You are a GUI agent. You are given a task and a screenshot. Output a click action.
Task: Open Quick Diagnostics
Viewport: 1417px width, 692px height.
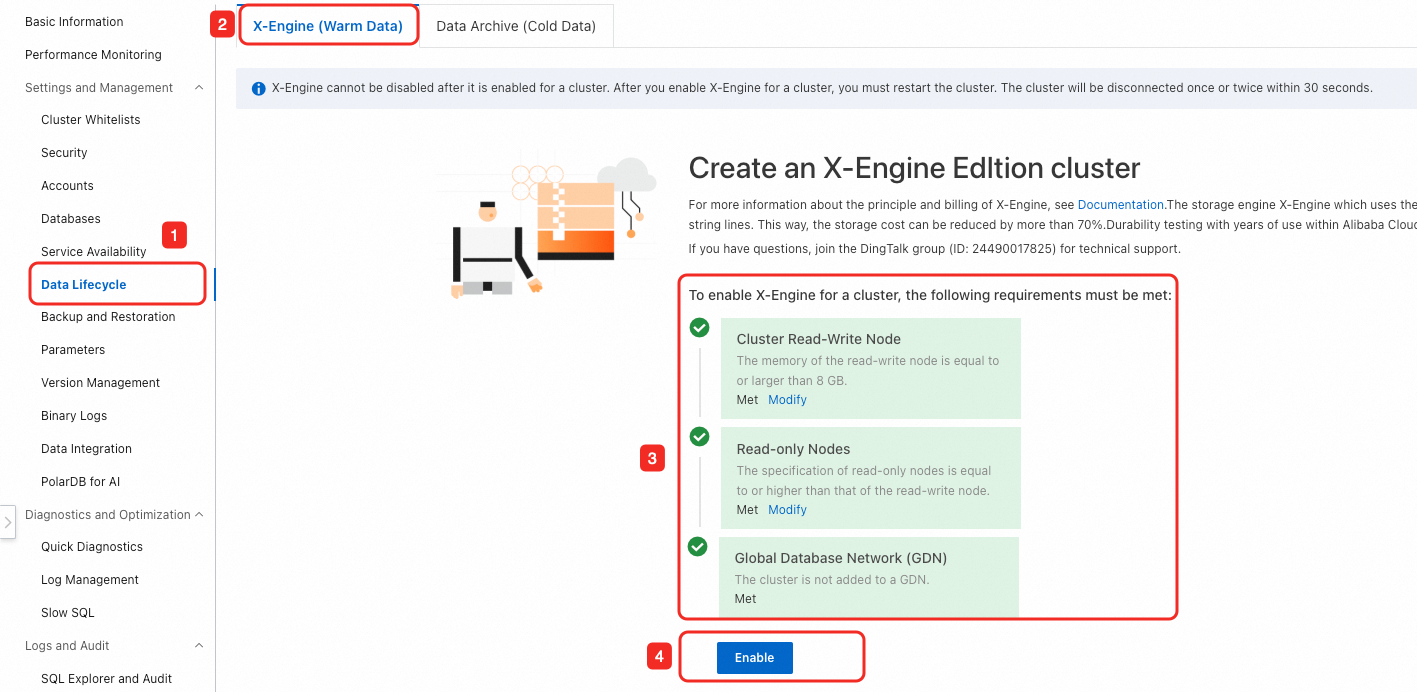[92, 547]
